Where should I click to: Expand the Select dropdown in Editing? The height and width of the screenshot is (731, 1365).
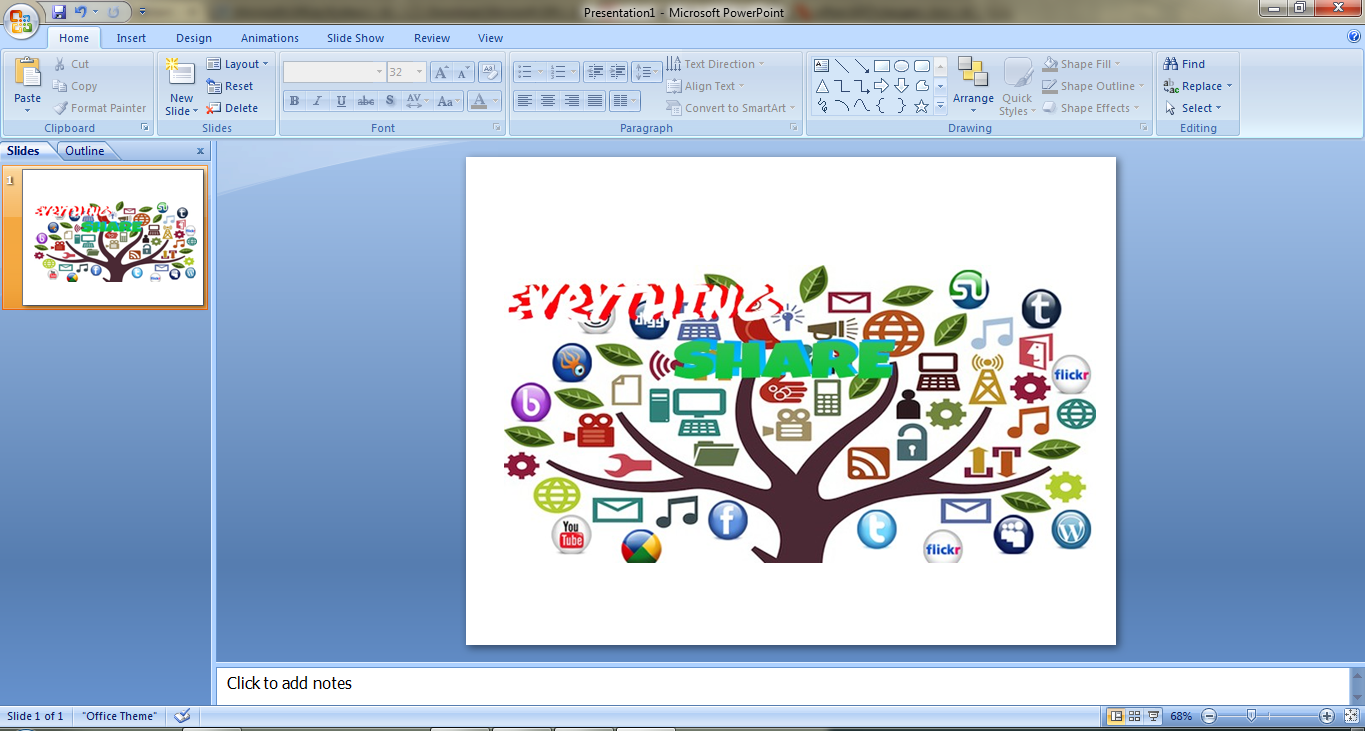(1193, 108)
